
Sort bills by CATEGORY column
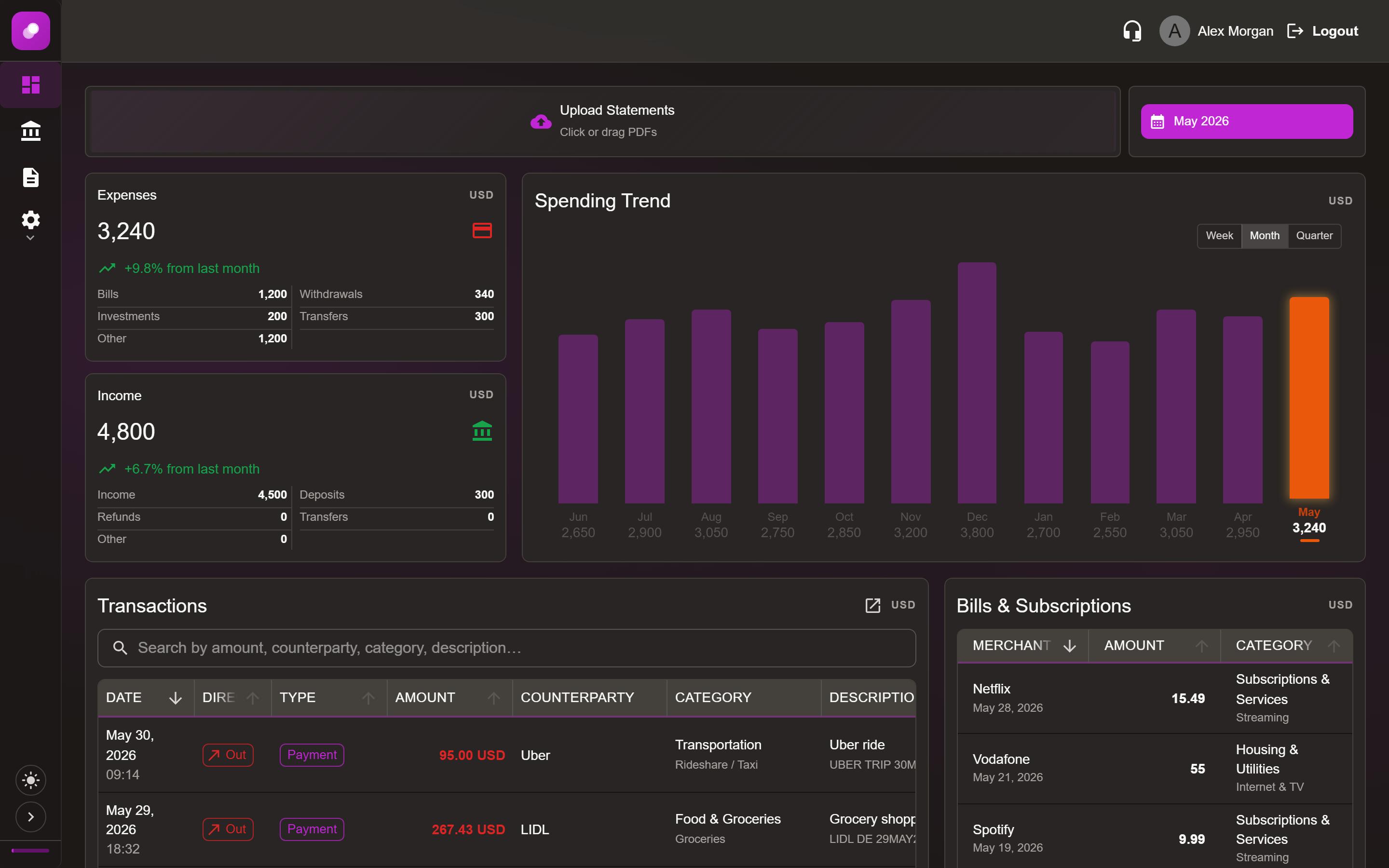tap(1286, 645)
